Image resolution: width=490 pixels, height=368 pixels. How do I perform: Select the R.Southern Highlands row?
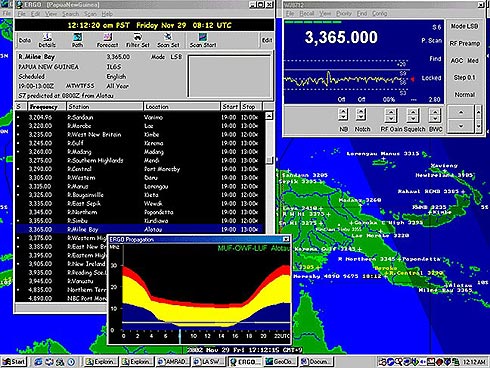(x=140, y=161)
